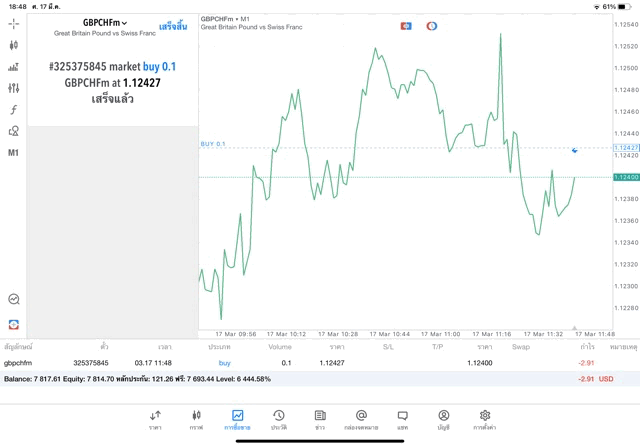Image resolution: width=640 pixels, height=447 pixels.
Task: Select the crosshair cursor tool
Action: (13, 24)
